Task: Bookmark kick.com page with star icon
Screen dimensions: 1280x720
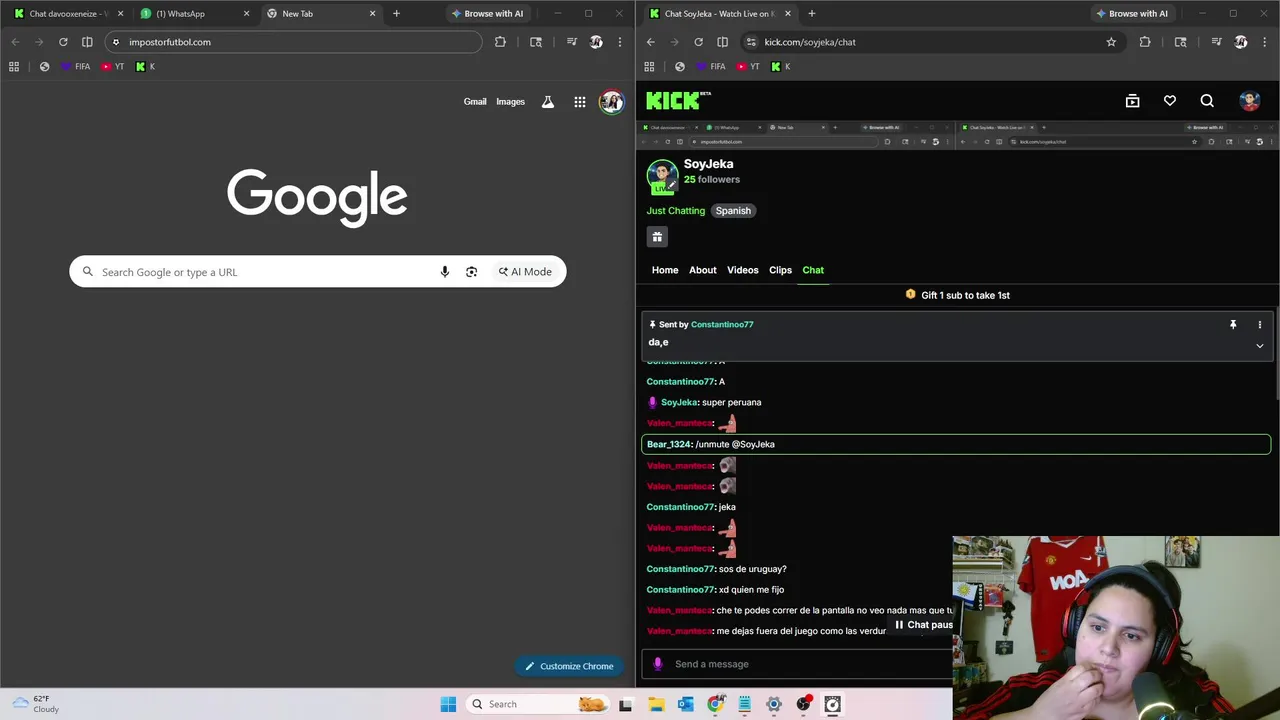Action: click(x=1111, y=42)
